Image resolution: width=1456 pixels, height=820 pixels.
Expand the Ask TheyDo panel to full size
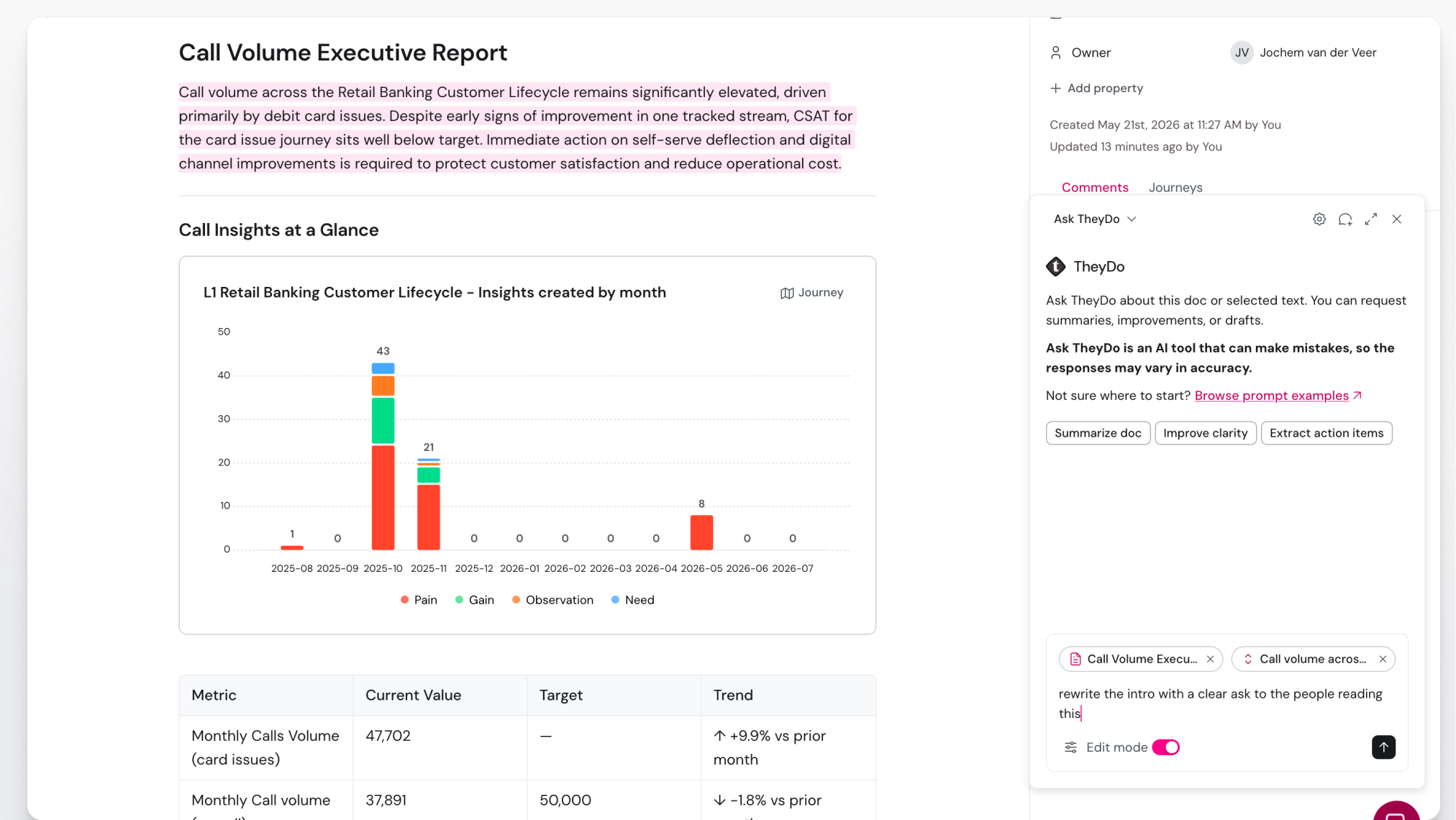[1370, 219]
